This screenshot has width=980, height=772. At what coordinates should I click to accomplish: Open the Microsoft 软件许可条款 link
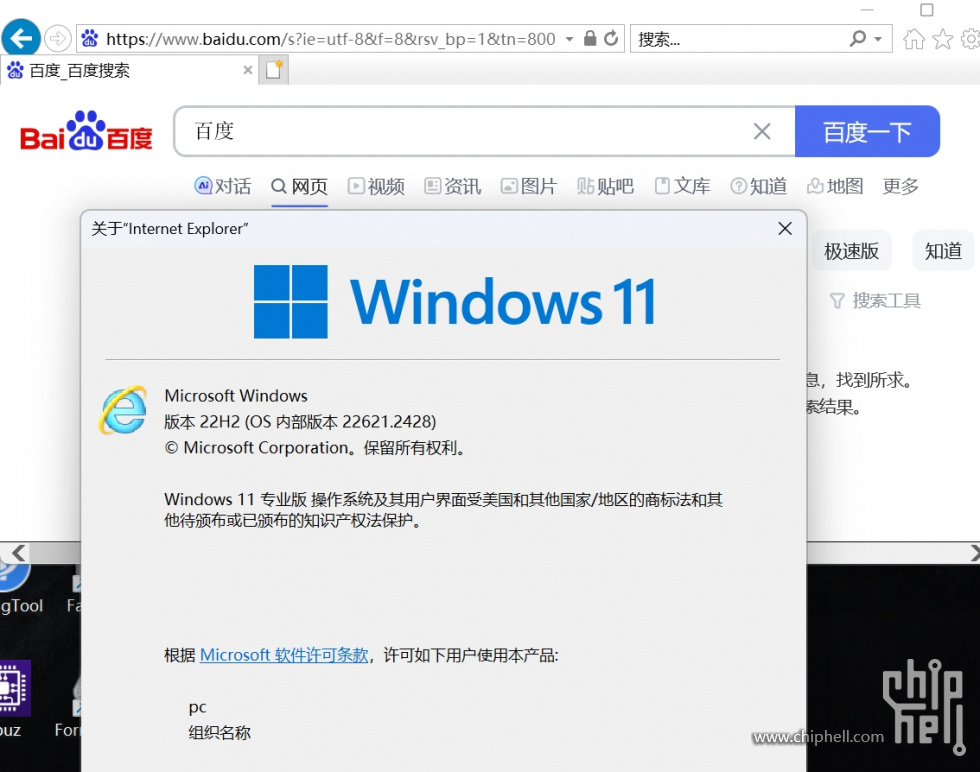284,654
